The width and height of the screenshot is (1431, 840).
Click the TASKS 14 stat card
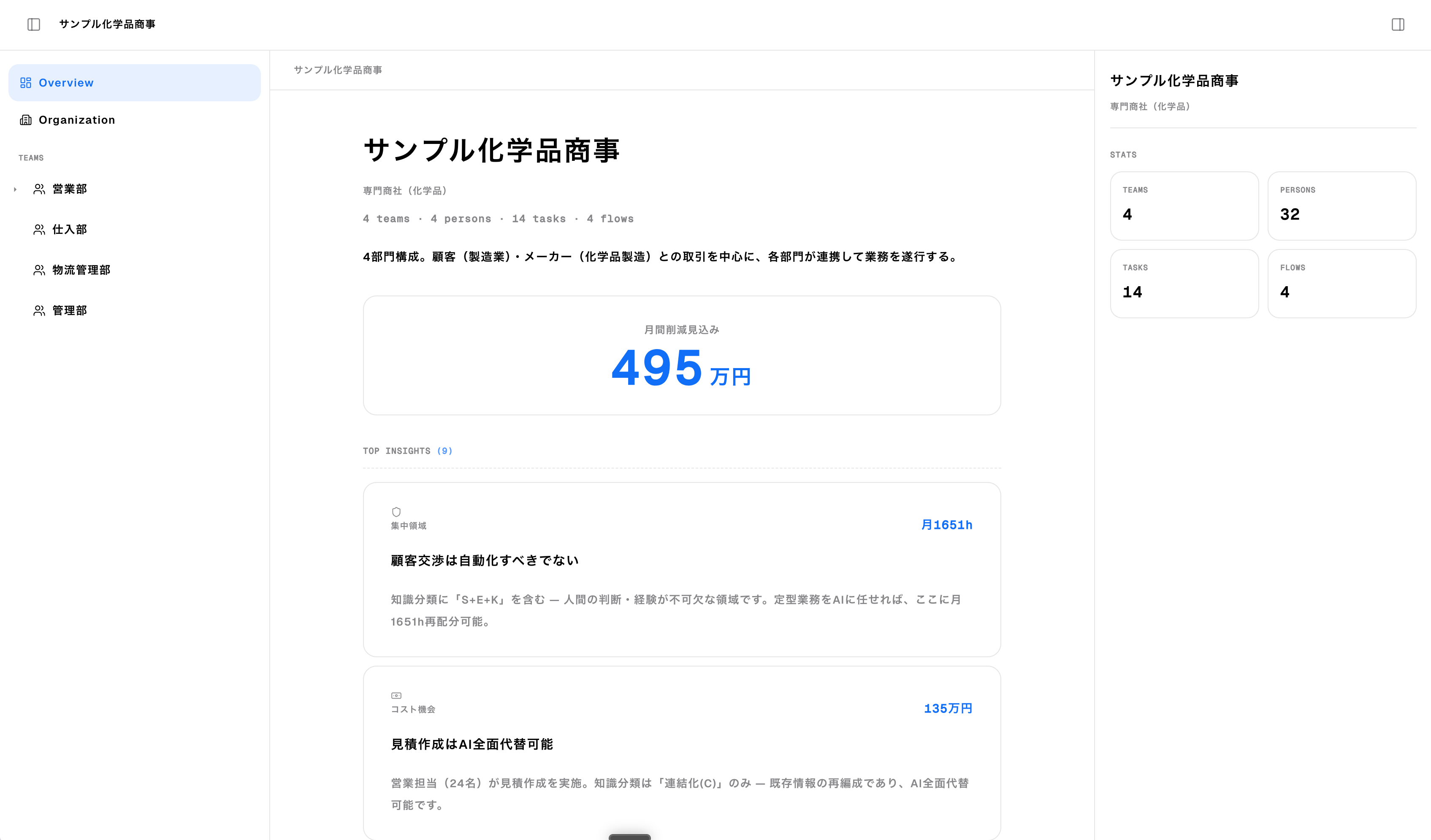(1184, 283)
